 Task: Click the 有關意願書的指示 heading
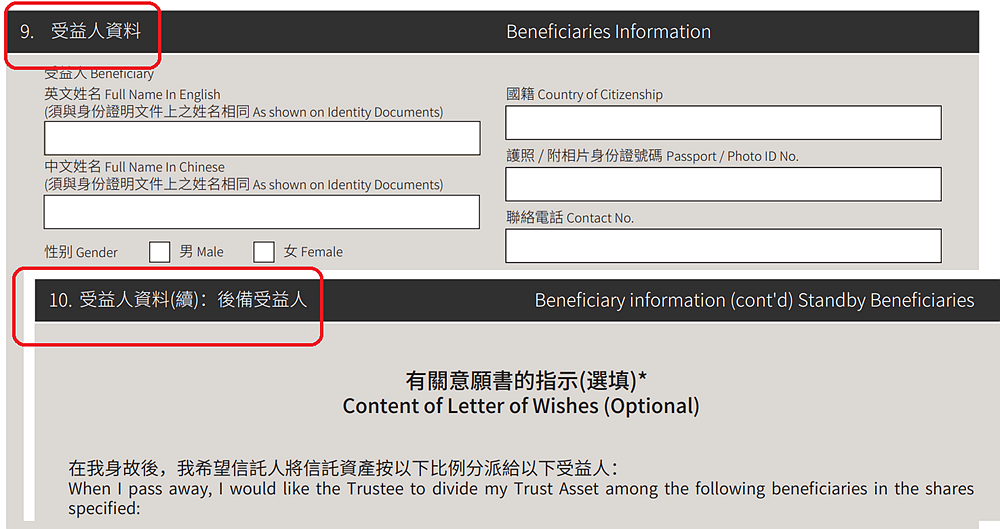pos(521,381)
